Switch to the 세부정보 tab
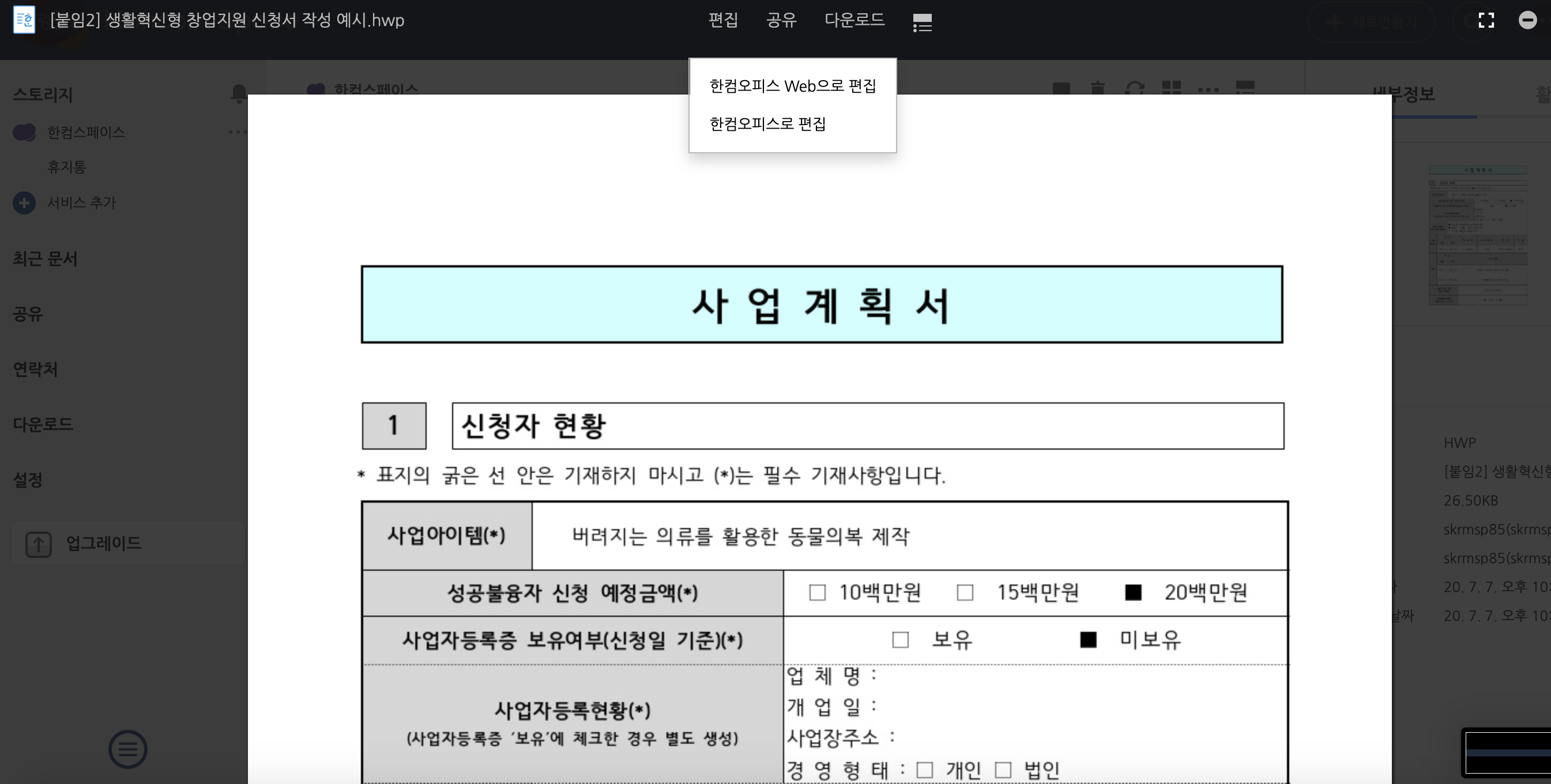 coord(1403,93)
